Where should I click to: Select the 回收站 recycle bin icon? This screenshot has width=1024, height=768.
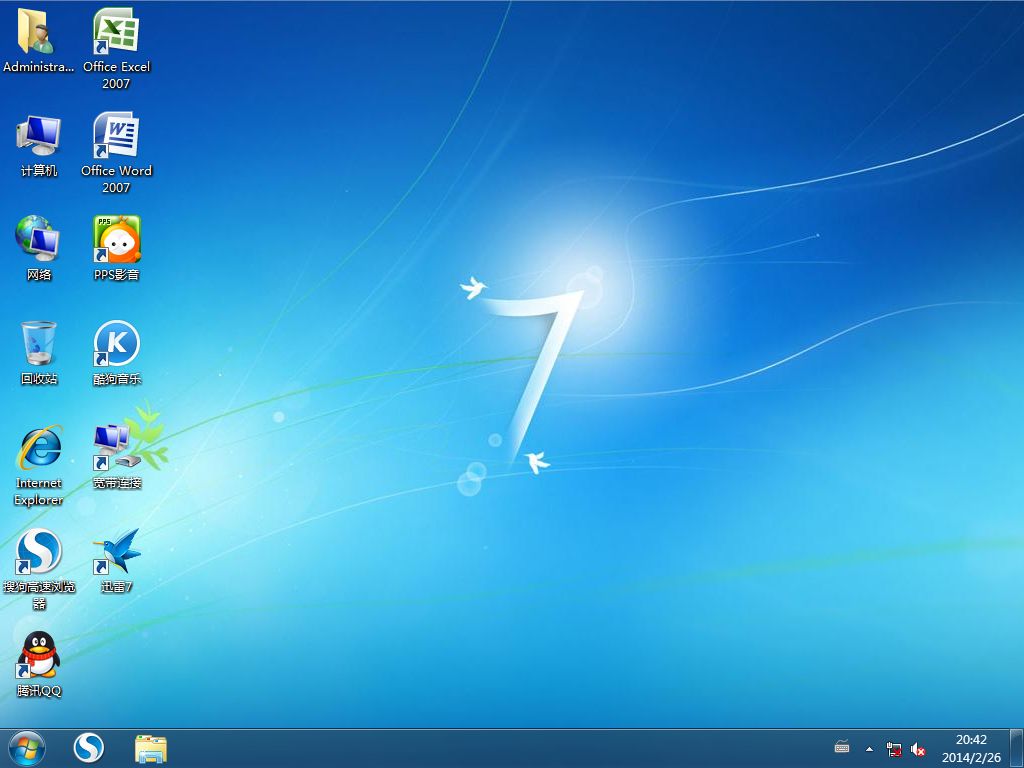(39, 353)
